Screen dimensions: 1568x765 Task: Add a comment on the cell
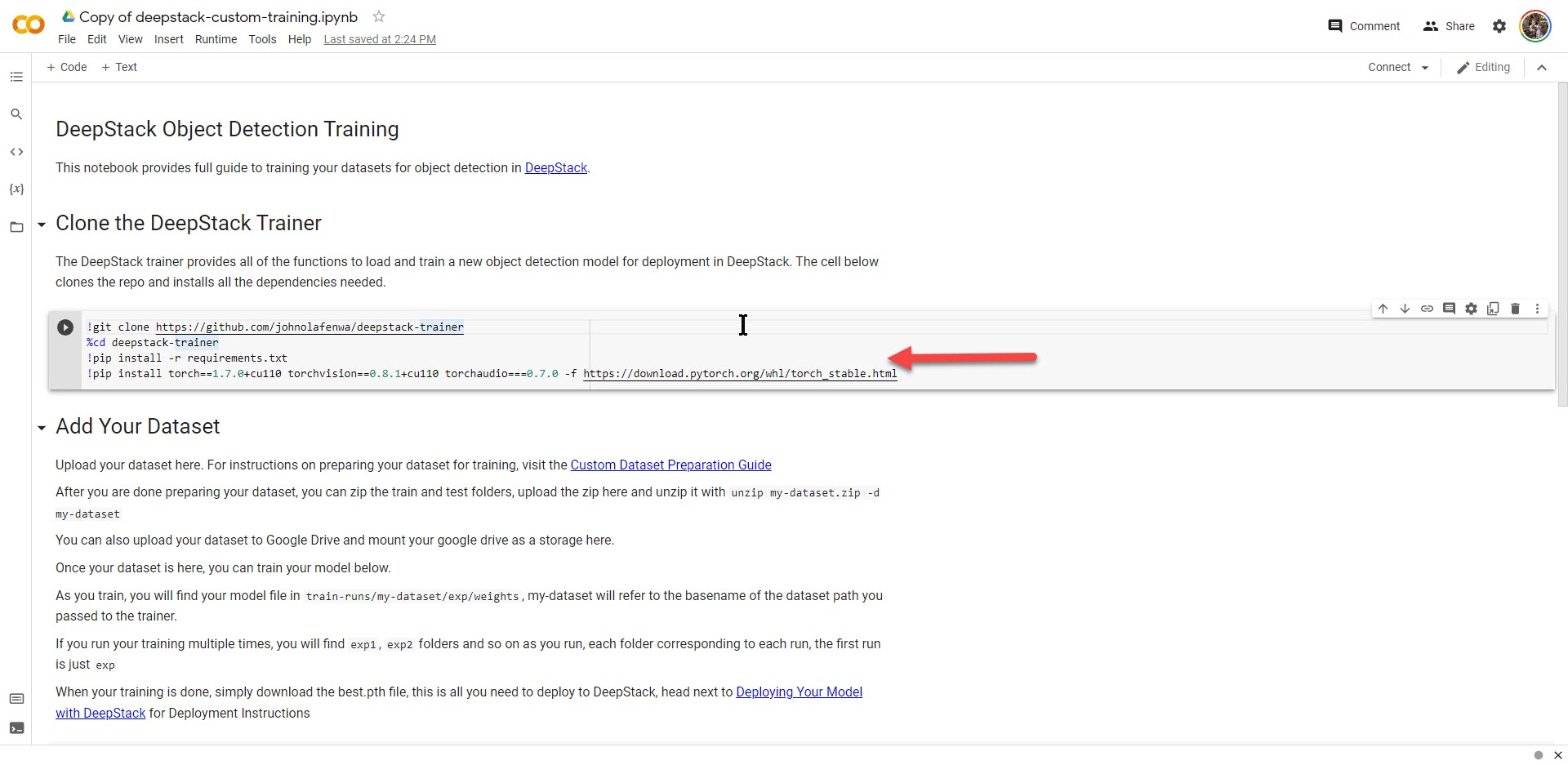coord(1449,309)
